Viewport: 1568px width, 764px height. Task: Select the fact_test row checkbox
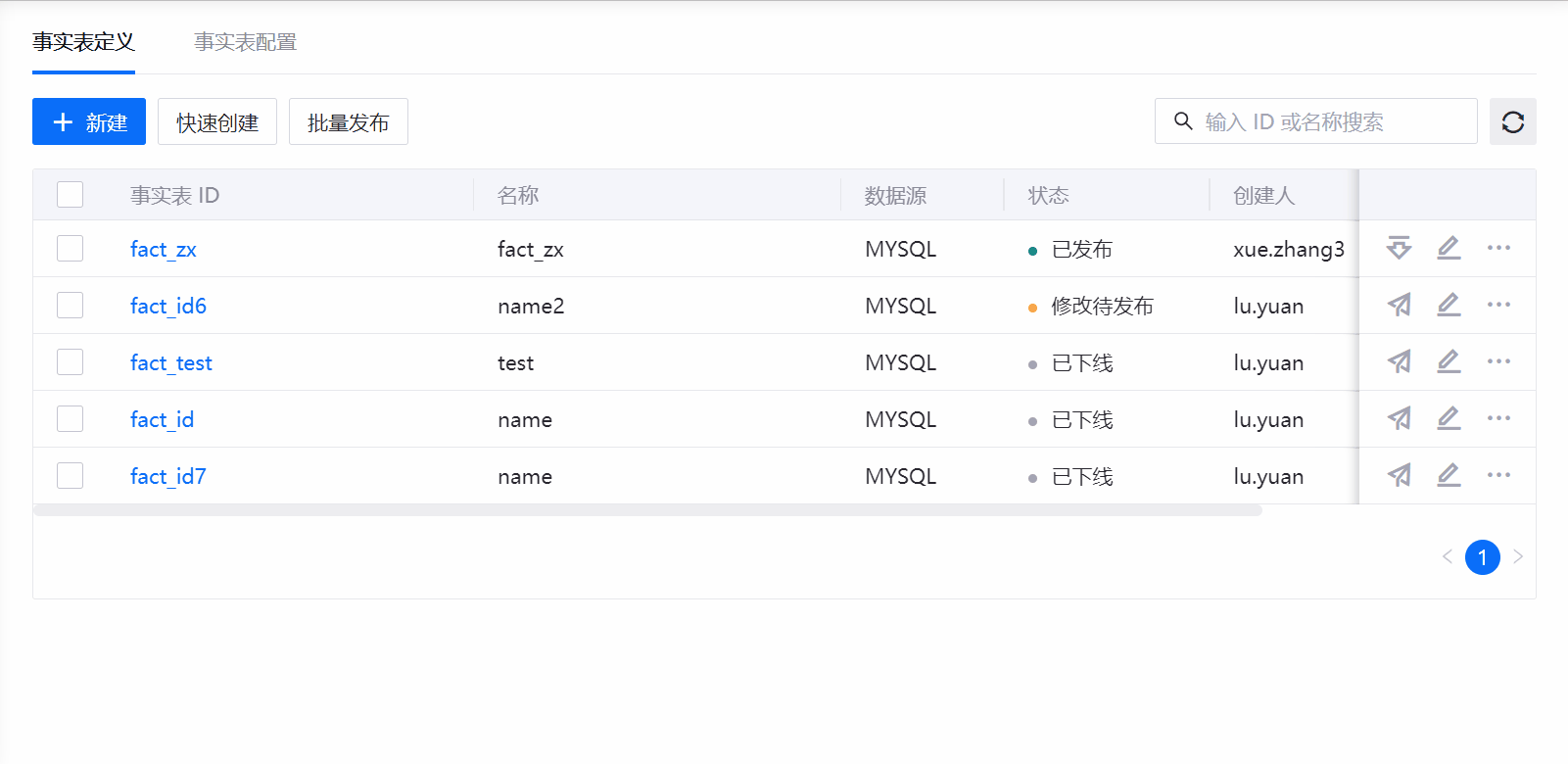point(70,362)
